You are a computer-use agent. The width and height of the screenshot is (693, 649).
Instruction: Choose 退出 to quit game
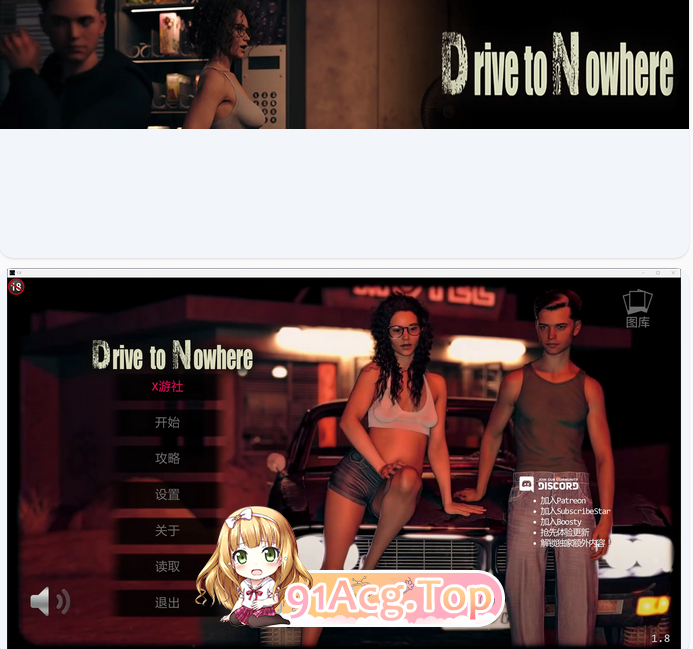(x=168, y=603)
